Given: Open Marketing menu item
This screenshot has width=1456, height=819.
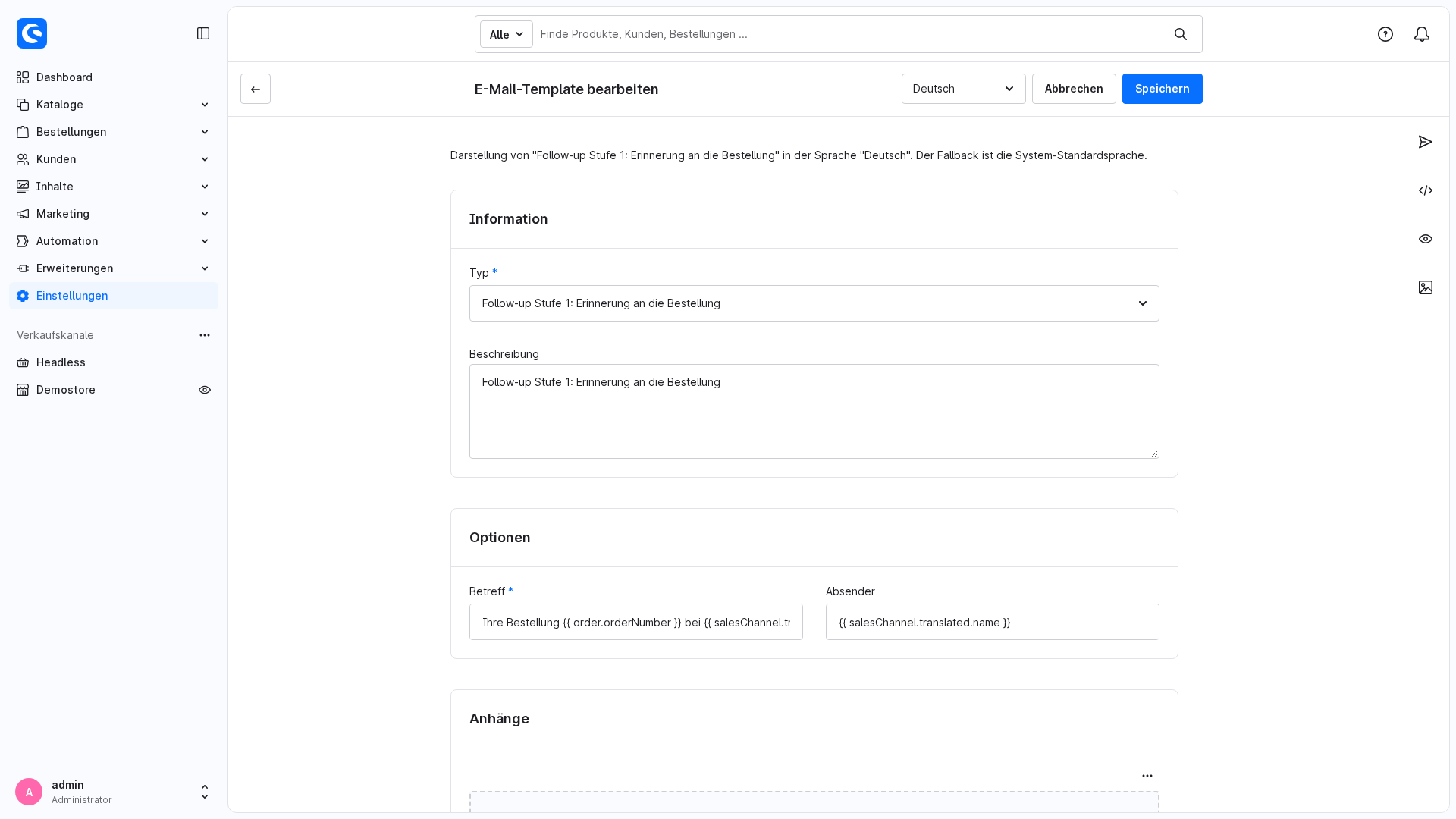Looking at the screenshot, I should pyautogui.click(x=114, y=214).
